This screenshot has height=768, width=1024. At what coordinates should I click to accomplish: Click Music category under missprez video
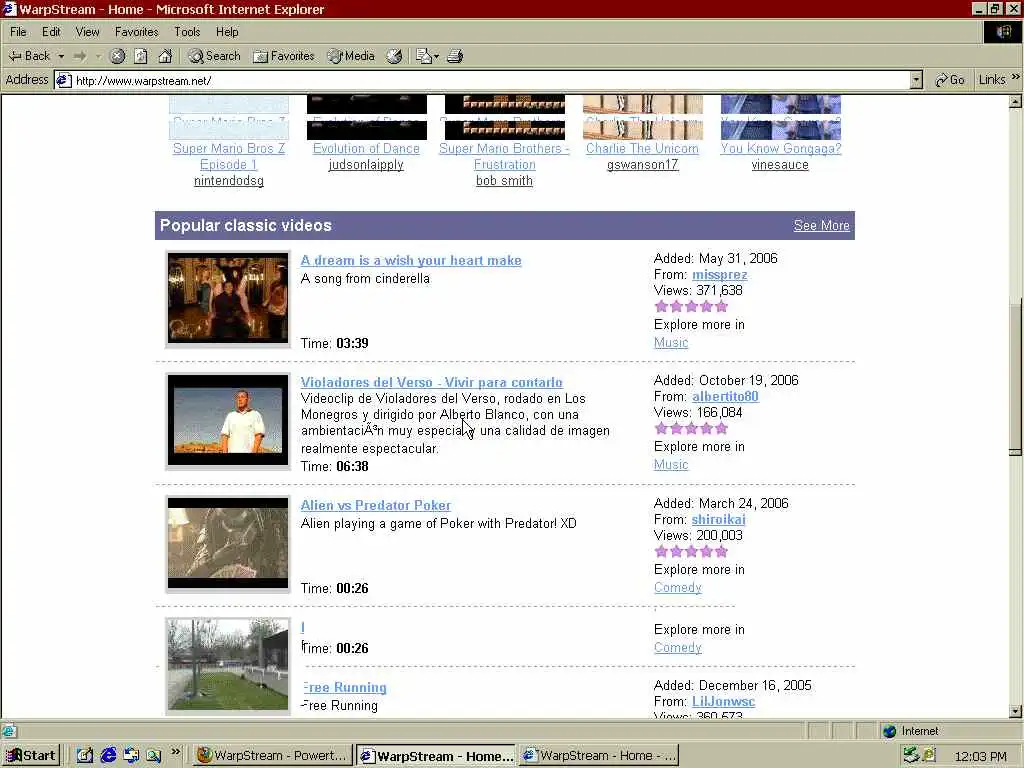coord(671,343)
